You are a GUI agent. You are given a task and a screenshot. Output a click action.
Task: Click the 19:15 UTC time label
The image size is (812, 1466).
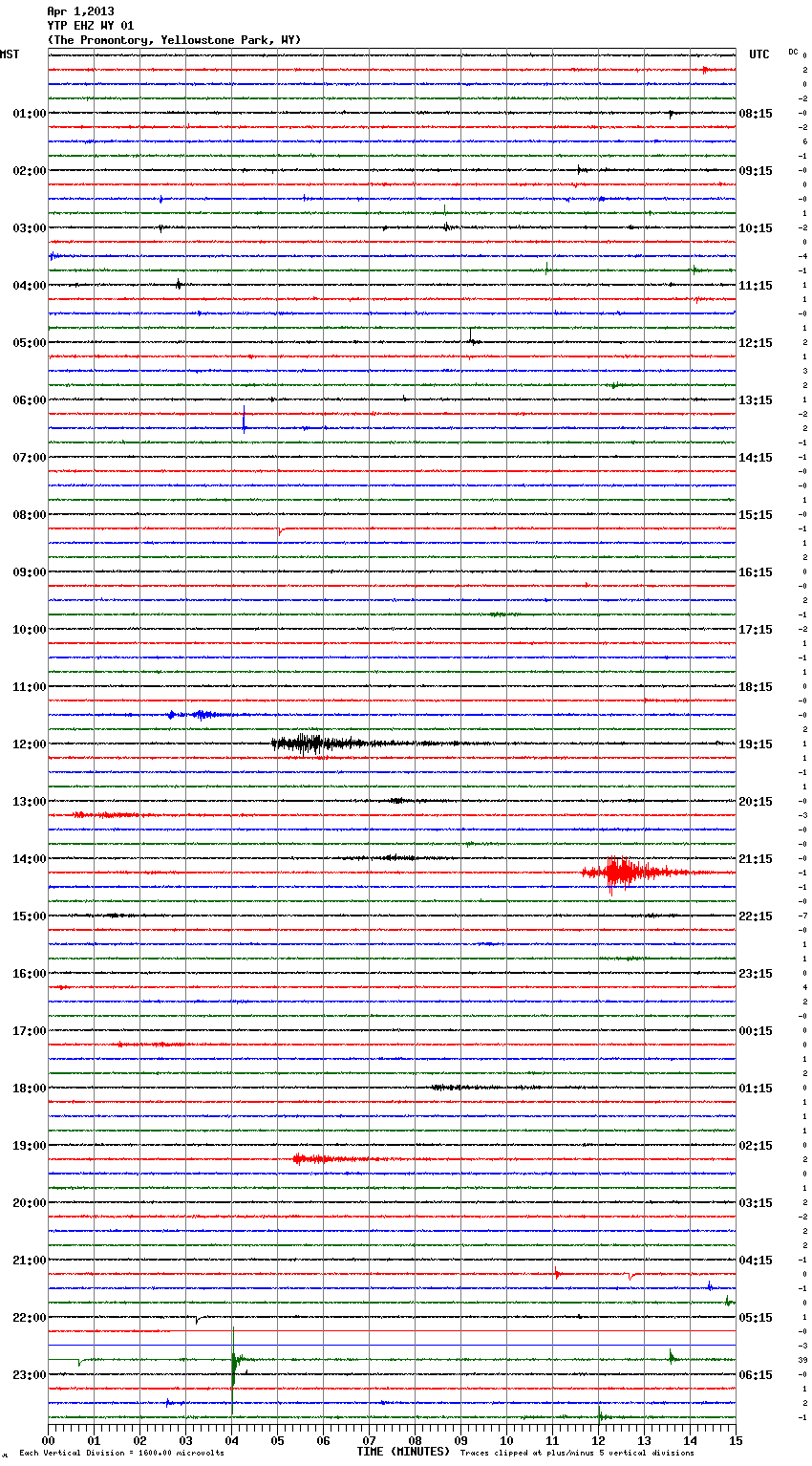click(x=756, y=744)
